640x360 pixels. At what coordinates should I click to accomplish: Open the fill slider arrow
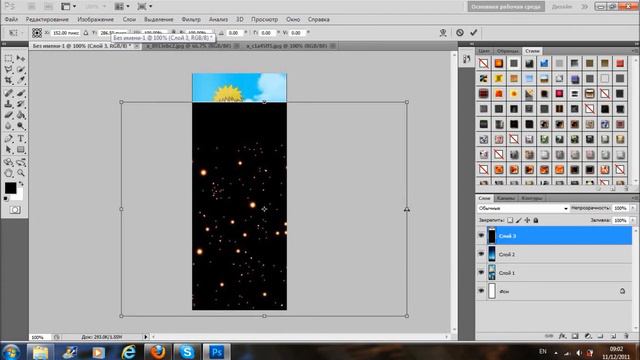(x=633, y=220)
